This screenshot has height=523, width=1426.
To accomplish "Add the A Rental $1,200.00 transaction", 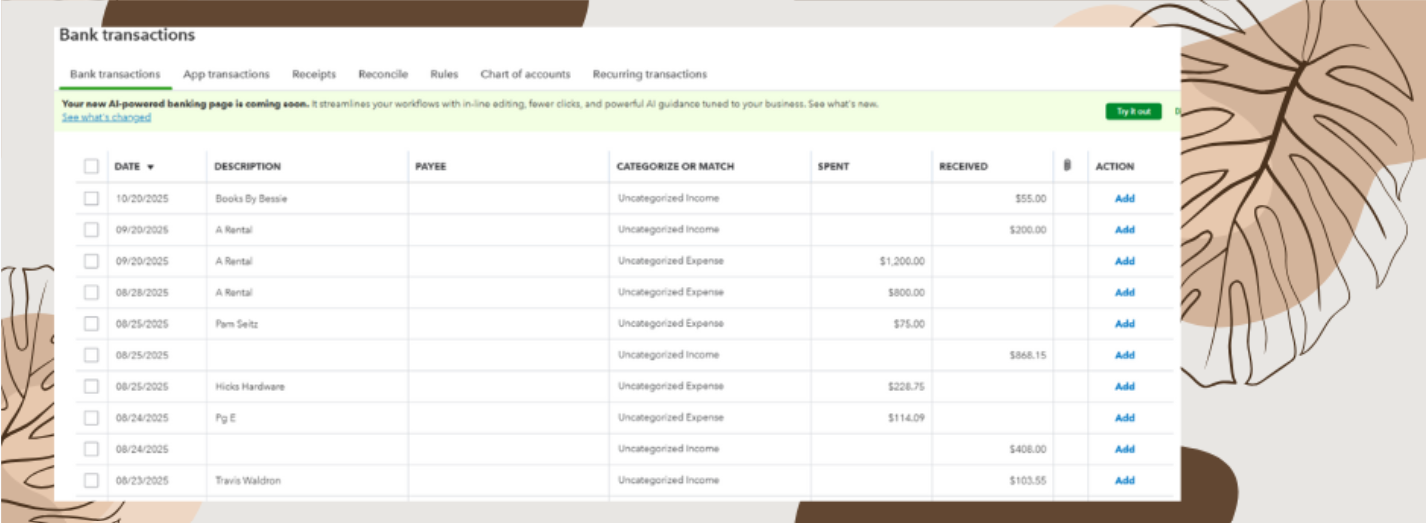I will pyautogui.click(x=1125, y=261).
